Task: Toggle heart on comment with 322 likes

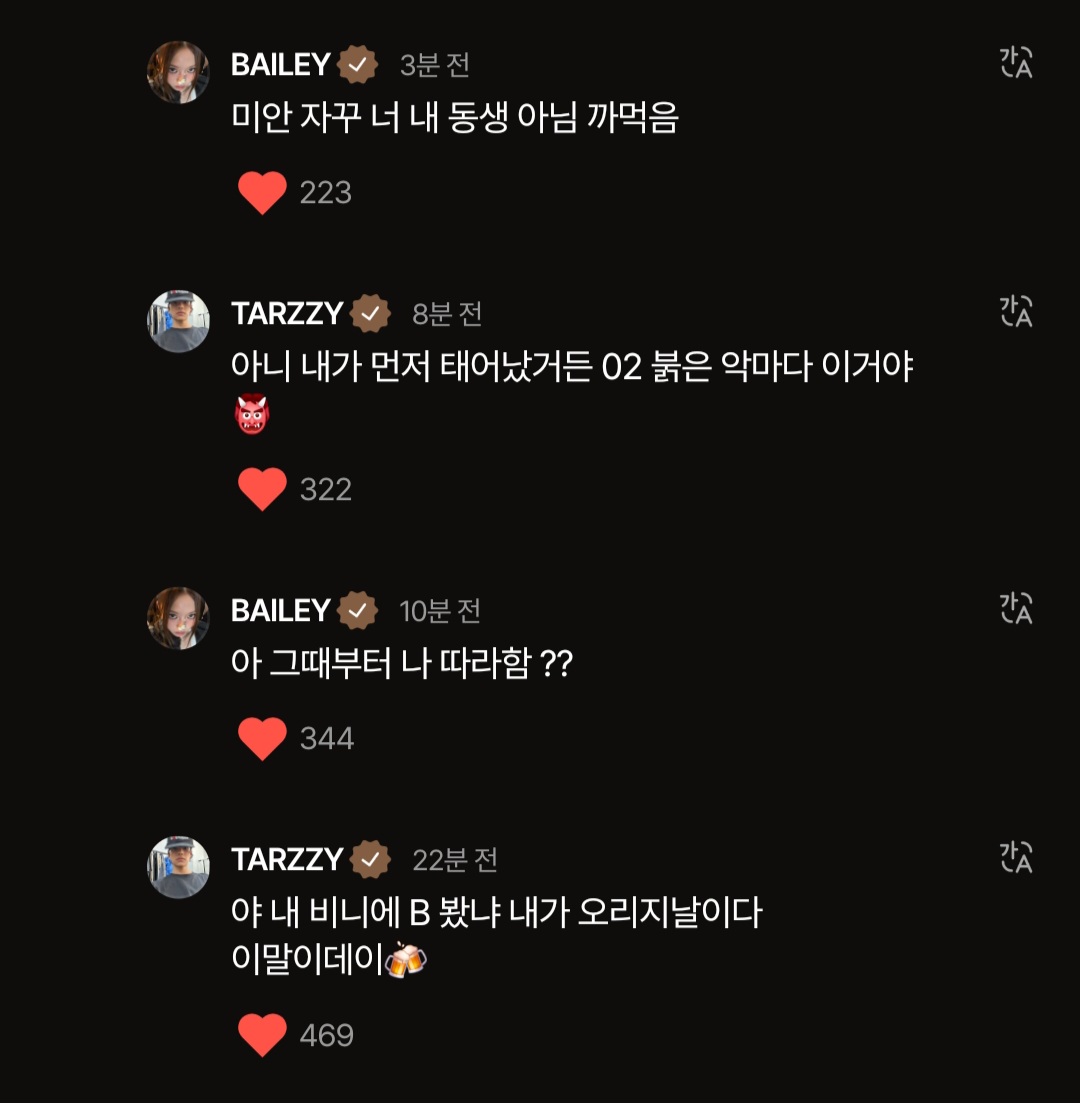Action: [262, 490]
